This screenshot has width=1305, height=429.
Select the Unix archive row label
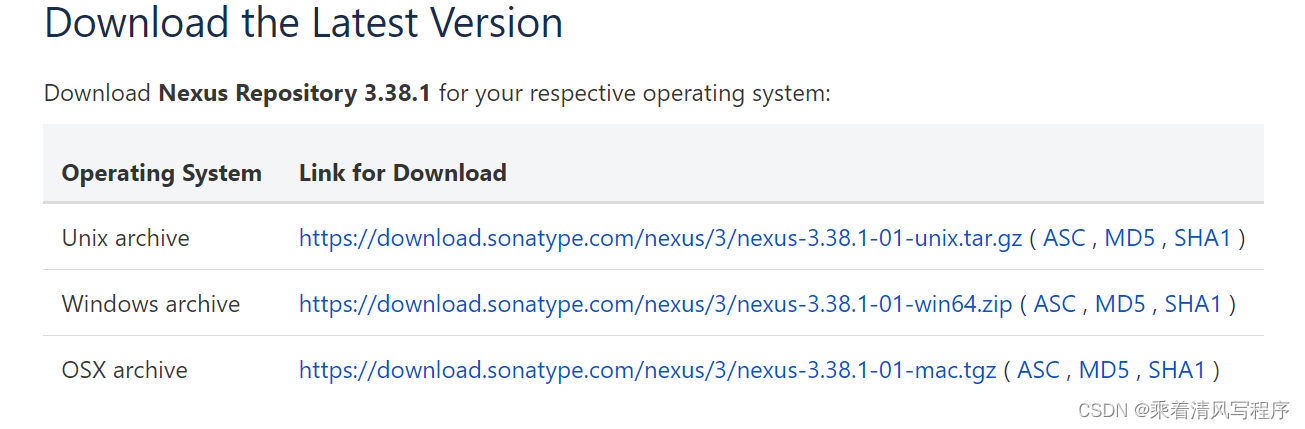coord(125,238)
